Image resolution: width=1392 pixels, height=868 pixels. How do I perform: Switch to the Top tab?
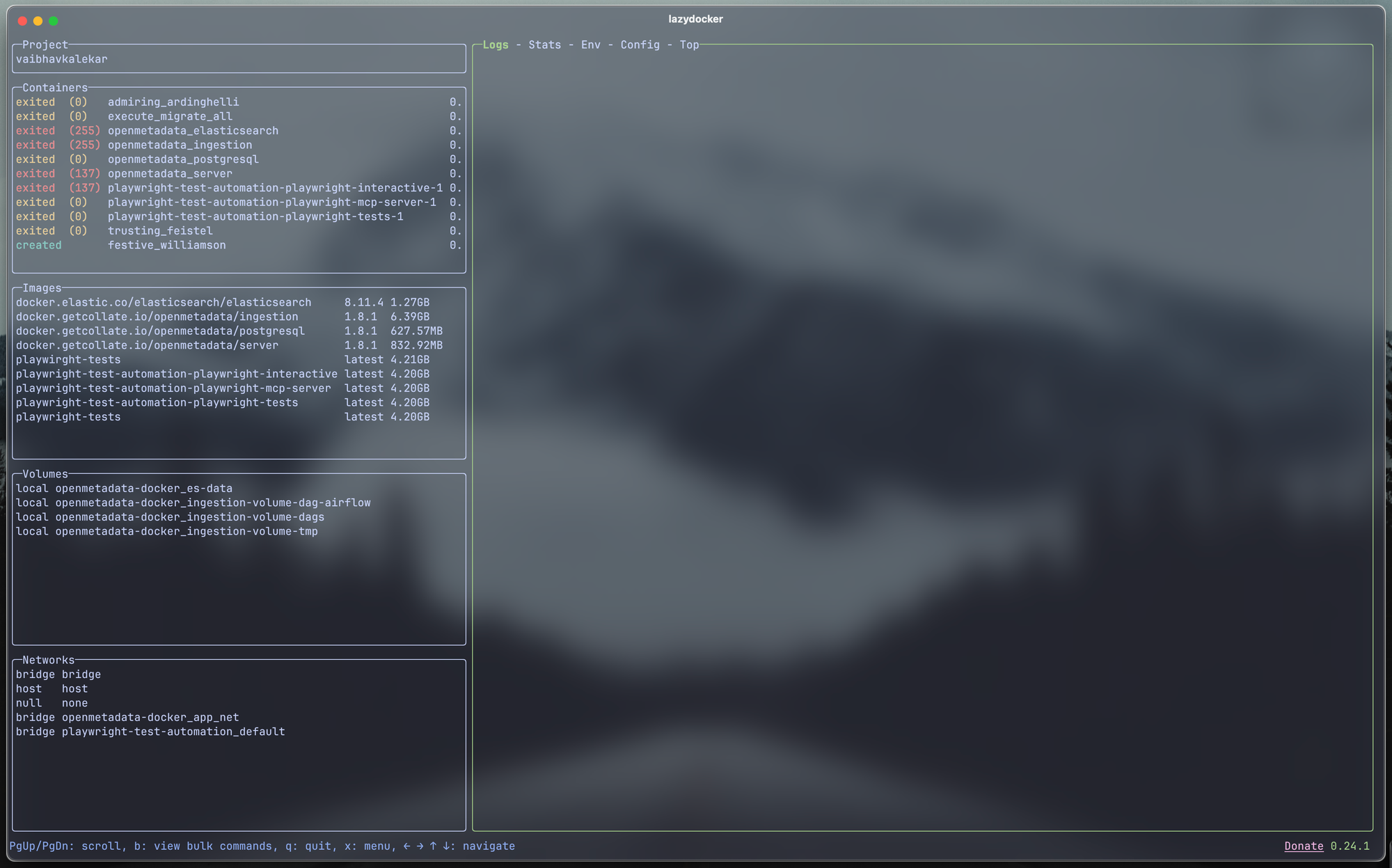pos(689,45)
